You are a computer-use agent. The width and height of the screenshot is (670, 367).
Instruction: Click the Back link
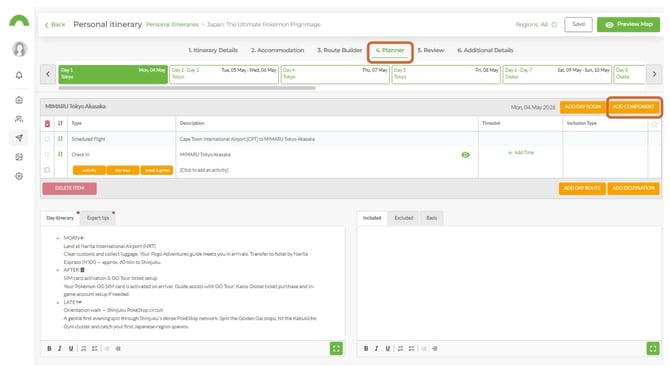[55, 25]
